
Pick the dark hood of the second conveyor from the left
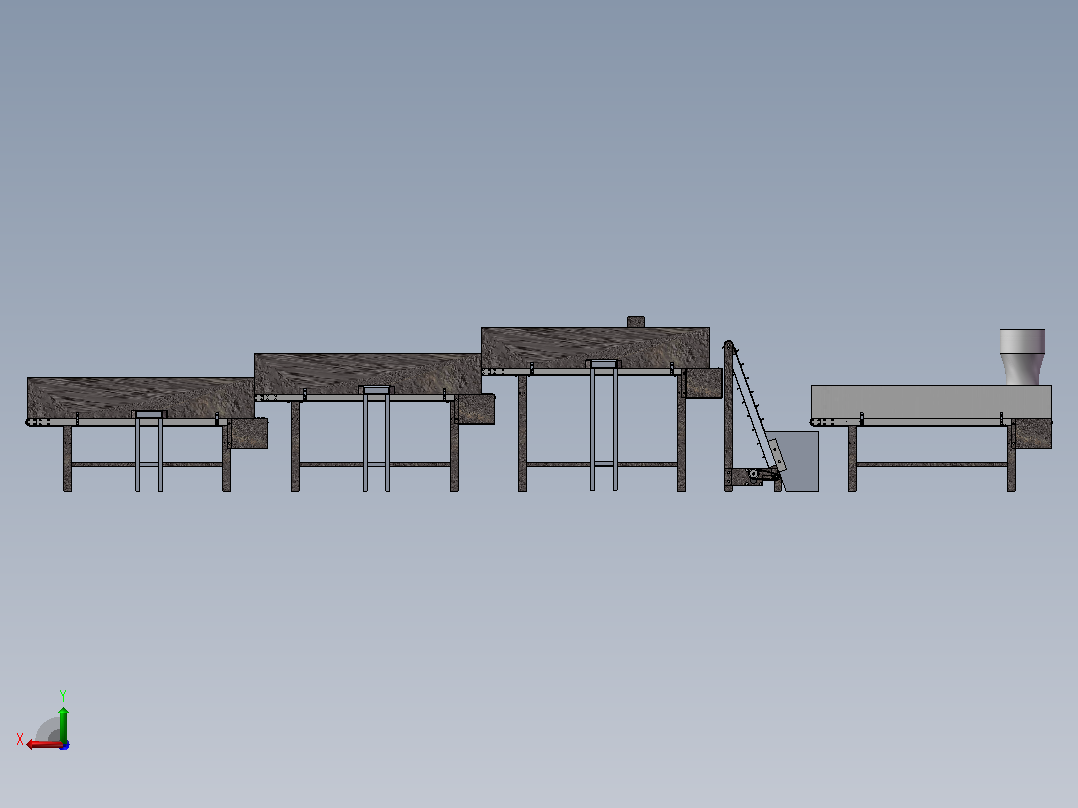tap(368, 373)
